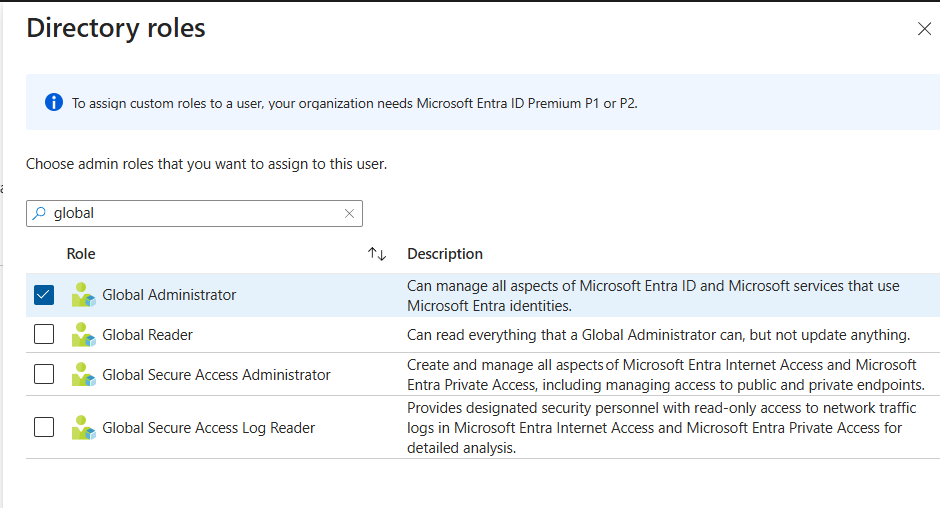Screen dimensions: 940x508
Task: Select the Global Secure Access Log Reader name
Action: pos(209,428)
